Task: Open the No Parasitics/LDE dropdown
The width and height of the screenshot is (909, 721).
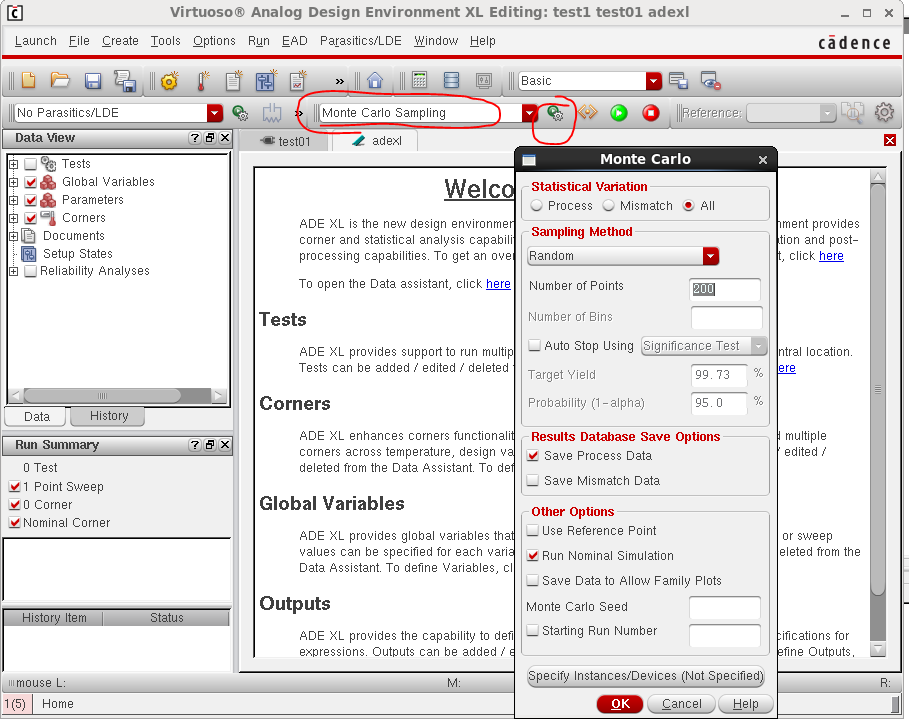Action: pyautogui.click(x=119, y=112)
